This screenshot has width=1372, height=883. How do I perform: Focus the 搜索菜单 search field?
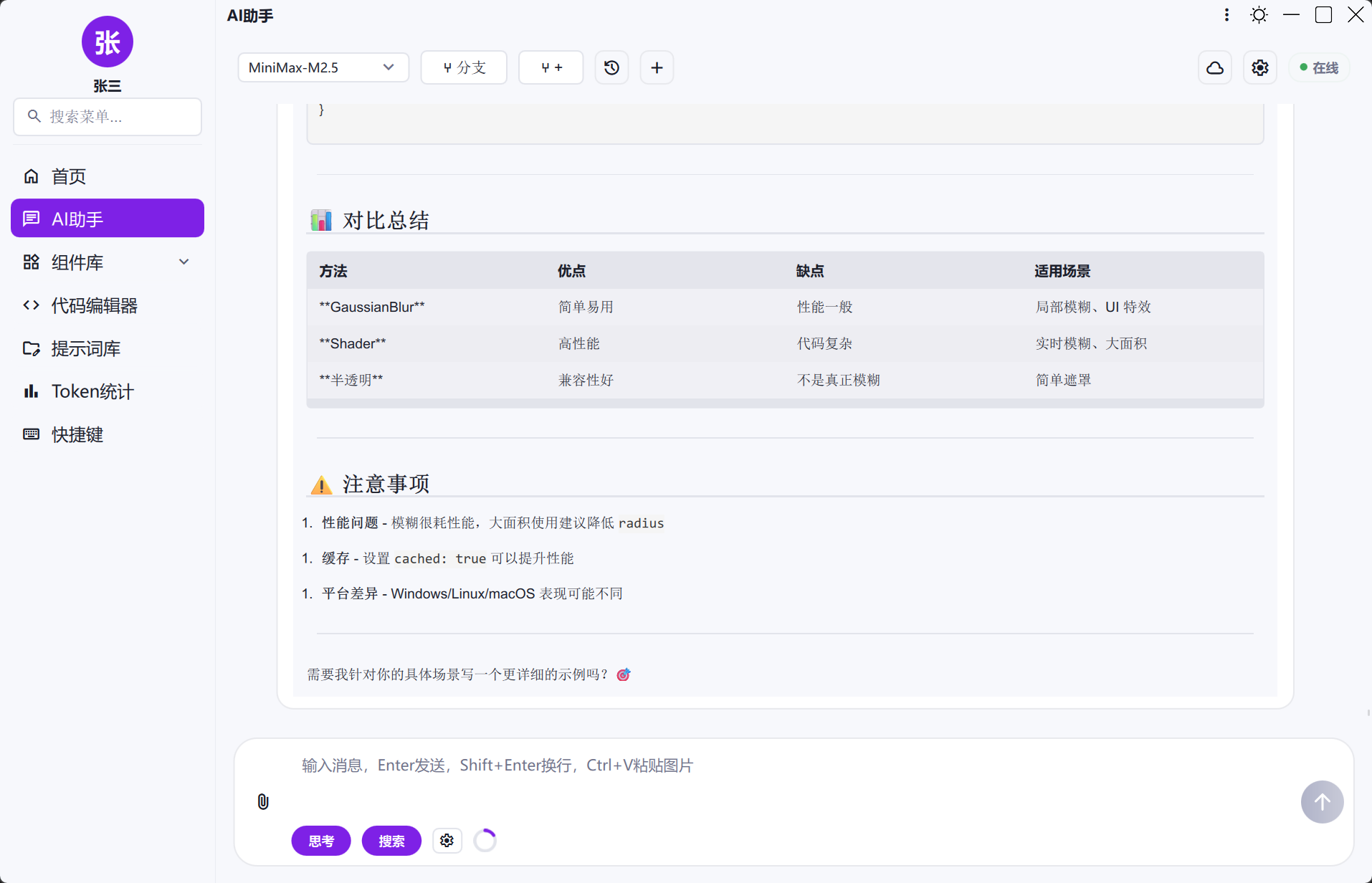pyautogui.click(x=108, y=116)
